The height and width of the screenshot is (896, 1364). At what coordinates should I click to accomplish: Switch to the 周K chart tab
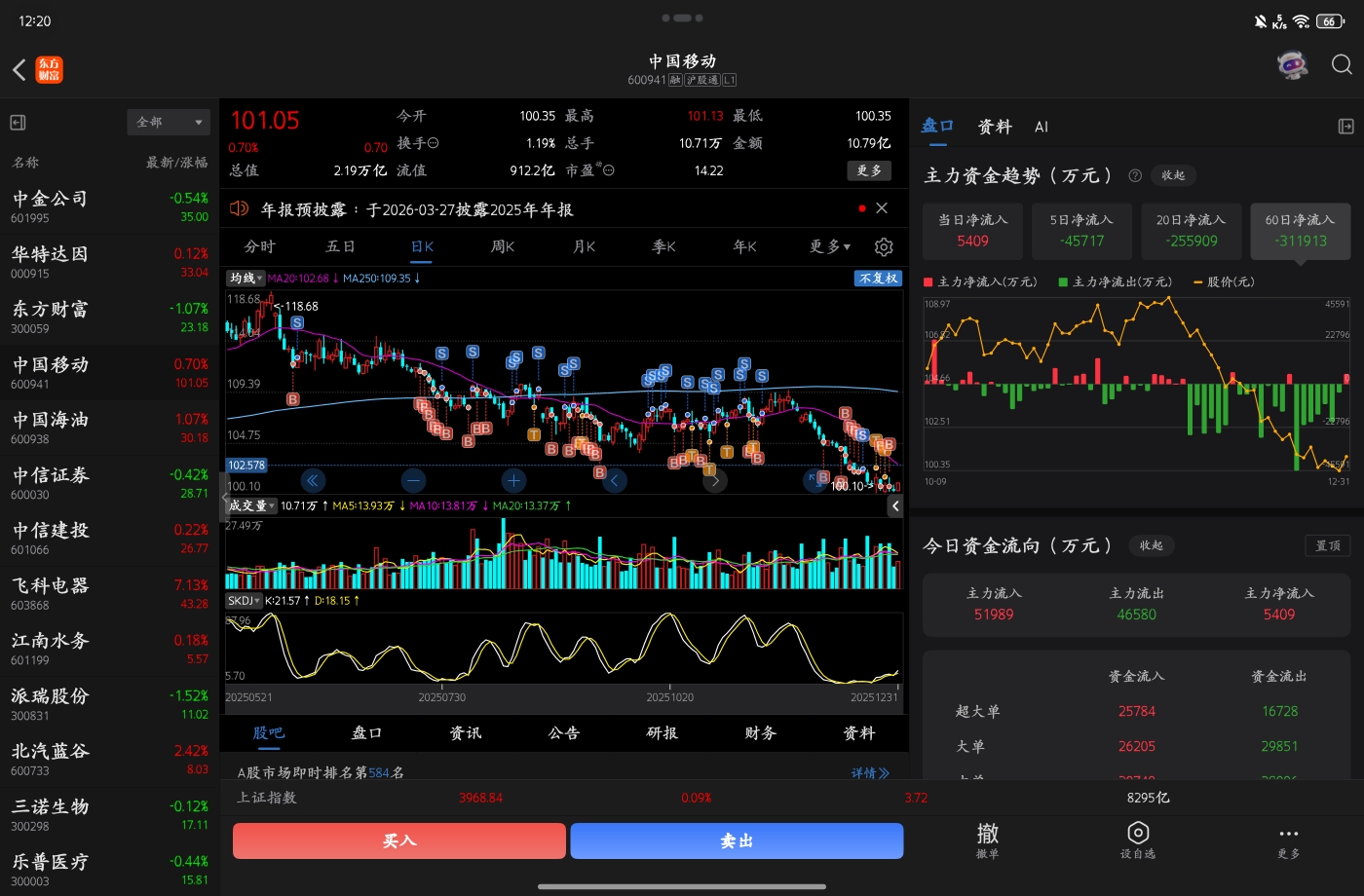(503, 246)
